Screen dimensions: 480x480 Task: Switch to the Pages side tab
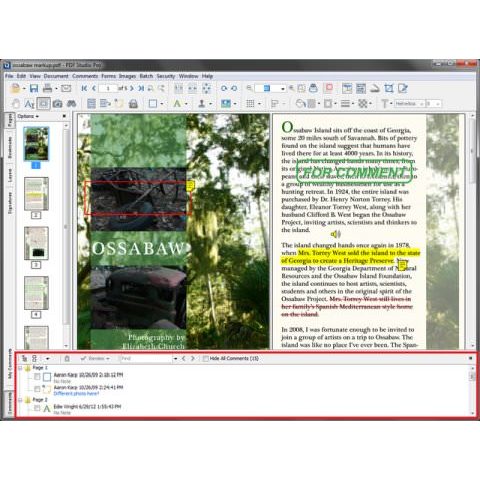pyautogui.click(x=10, y=120)
